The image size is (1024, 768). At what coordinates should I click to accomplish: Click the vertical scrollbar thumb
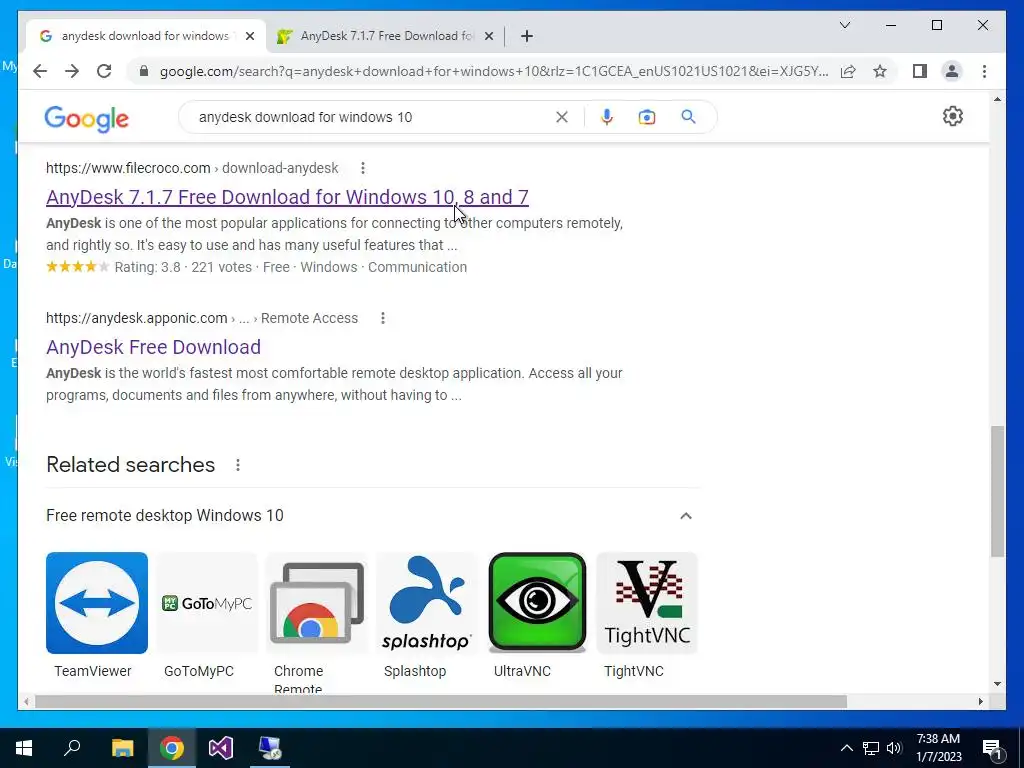pos(997,491)
